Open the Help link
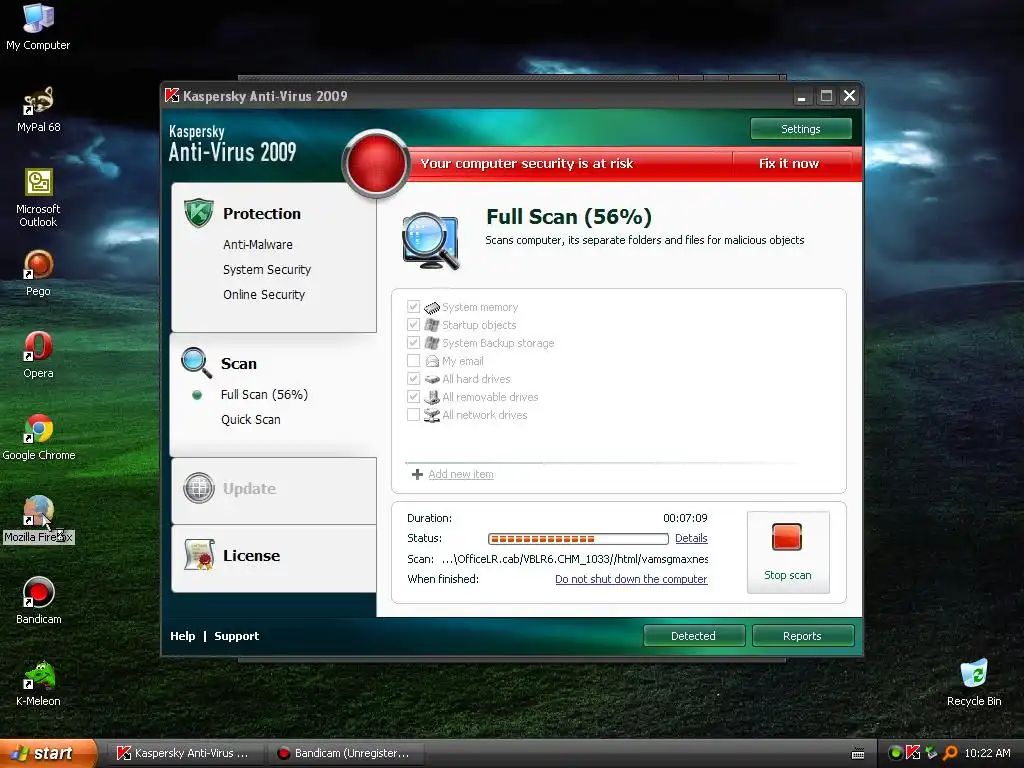This screenshot has height=768, width=1024. click(182, 636)
